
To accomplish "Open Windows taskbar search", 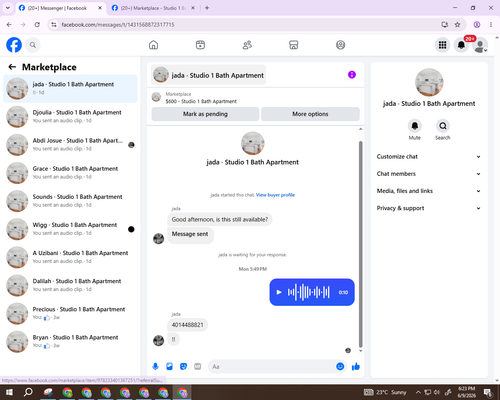I will point(28,392).
